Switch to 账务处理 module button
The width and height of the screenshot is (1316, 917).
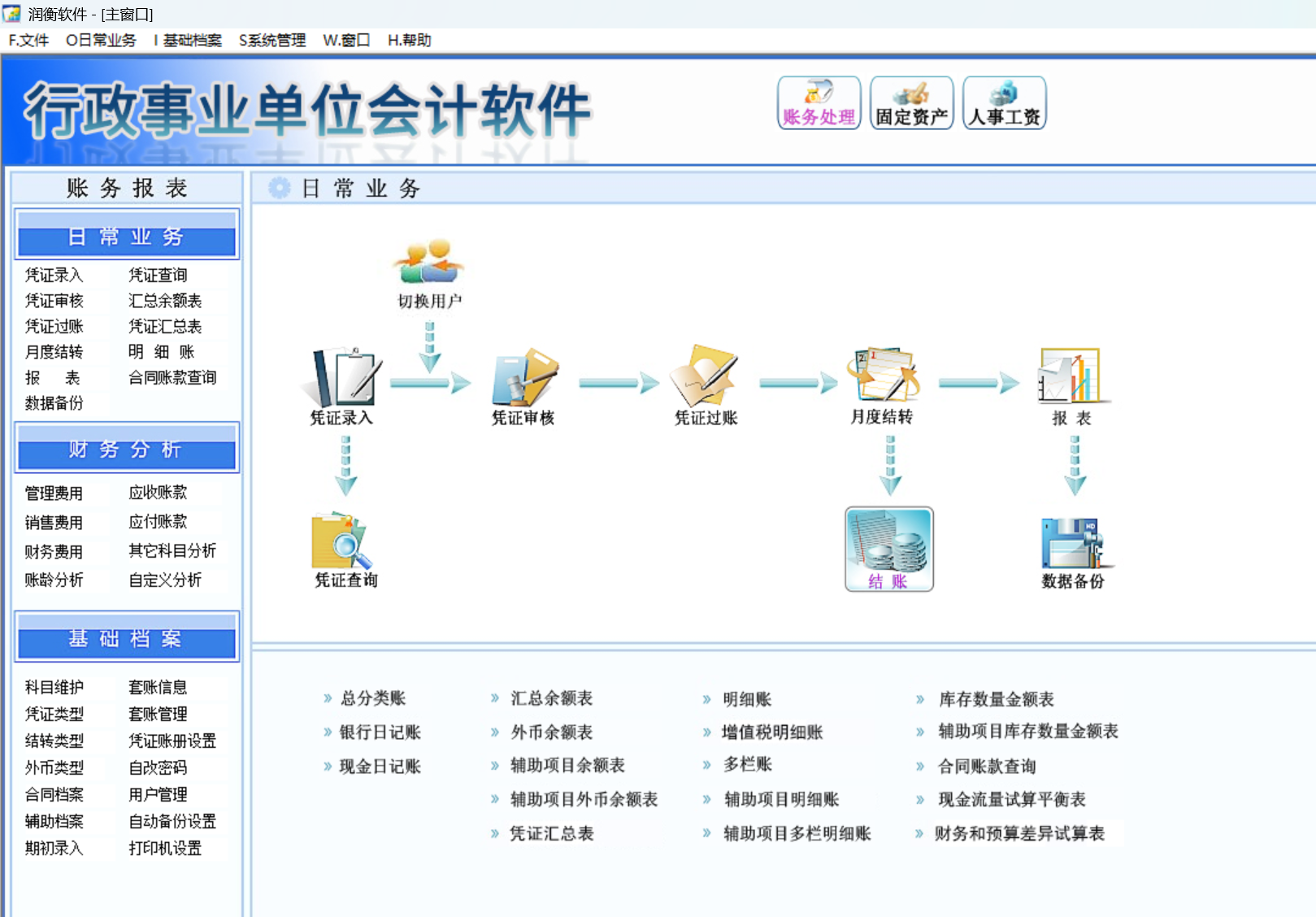click(x=819, y=103)
